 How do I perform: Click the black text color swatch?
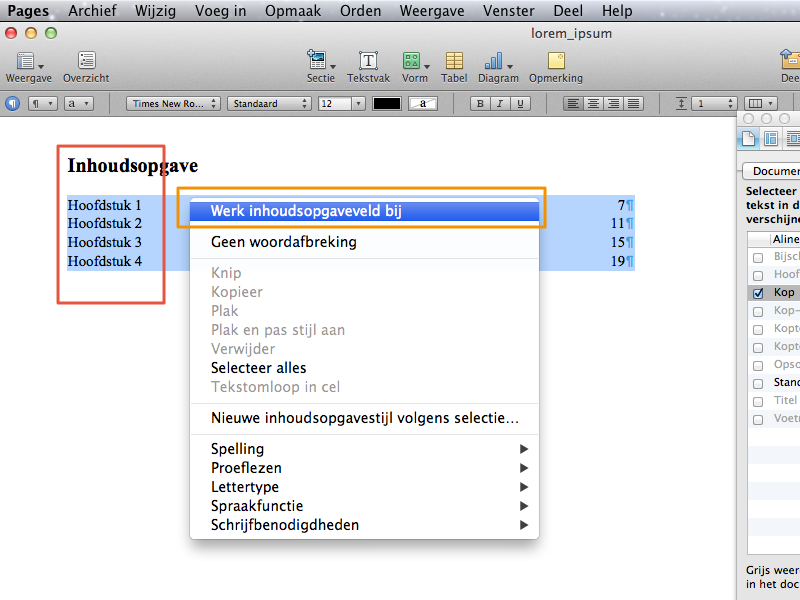(x=387, y=104)
